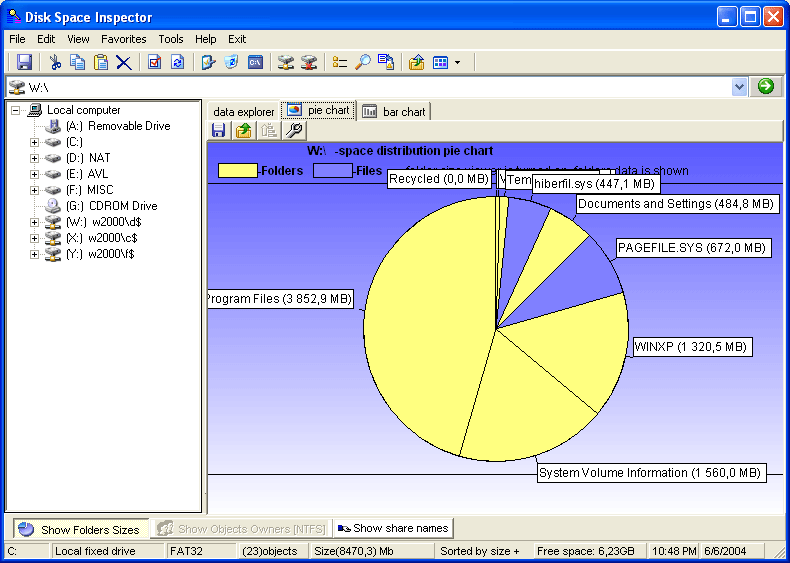This screenshot has width=790, height=563.
Task: Toggle Show share names
Action: coord(393,528)
